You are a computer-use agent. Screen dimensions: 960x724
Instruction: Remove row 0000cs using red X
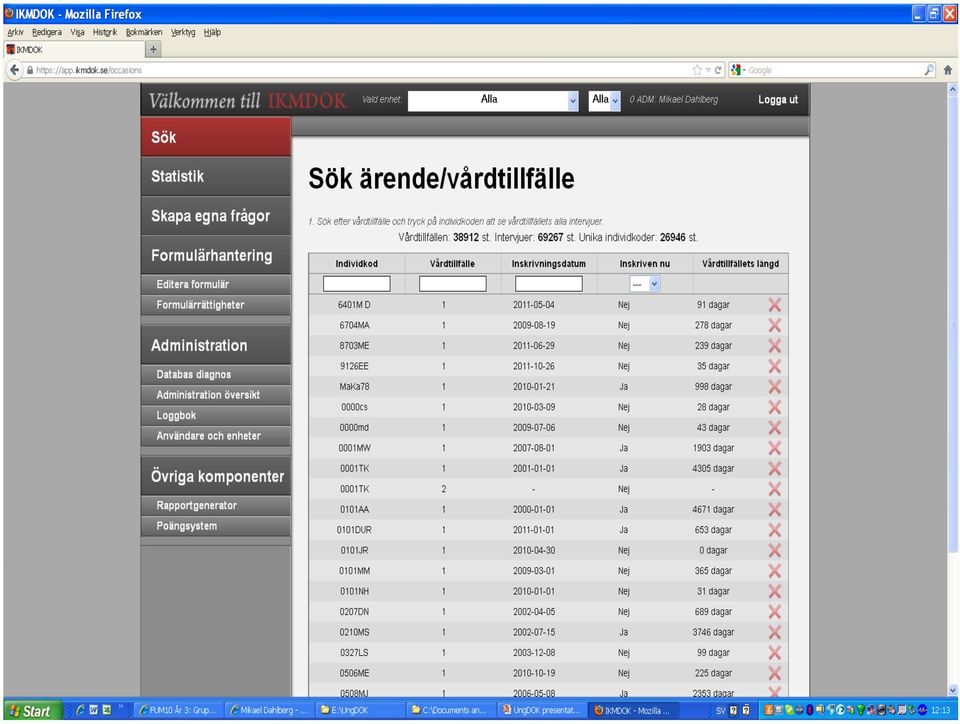(774, 407)
